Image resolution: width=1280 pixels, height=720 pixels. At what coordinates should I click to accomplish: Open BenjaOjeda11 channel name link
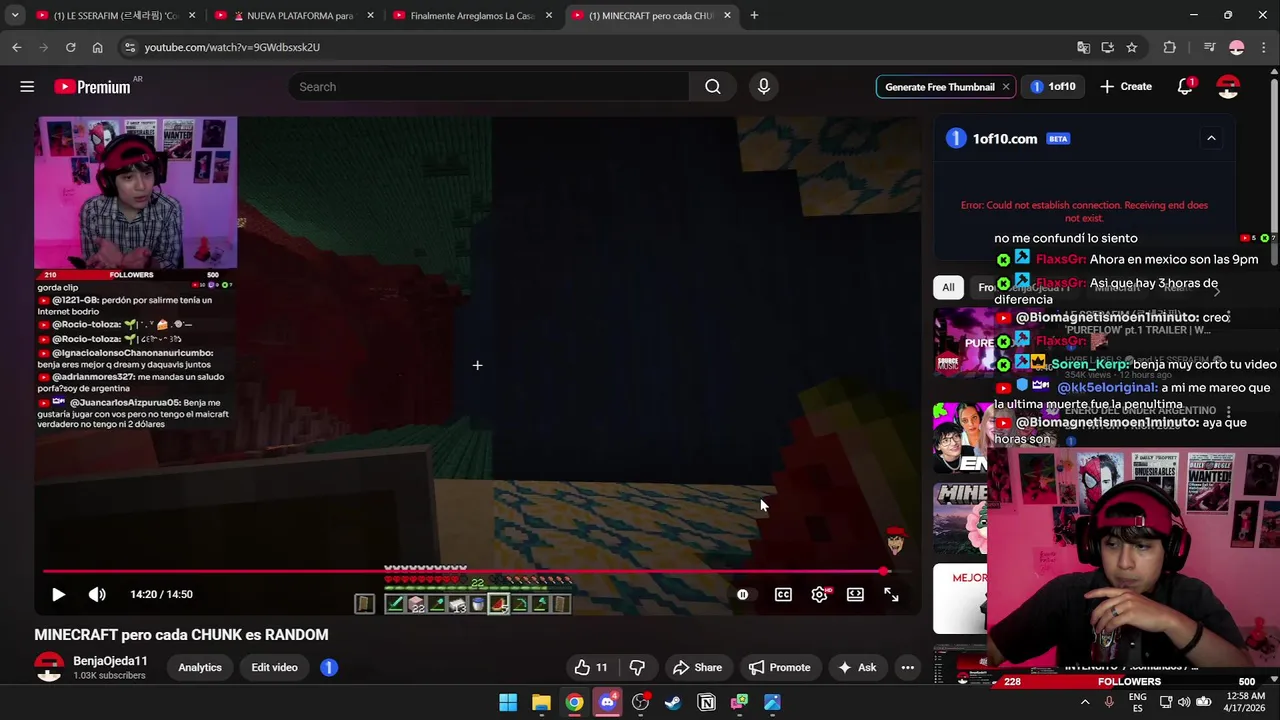110,661
